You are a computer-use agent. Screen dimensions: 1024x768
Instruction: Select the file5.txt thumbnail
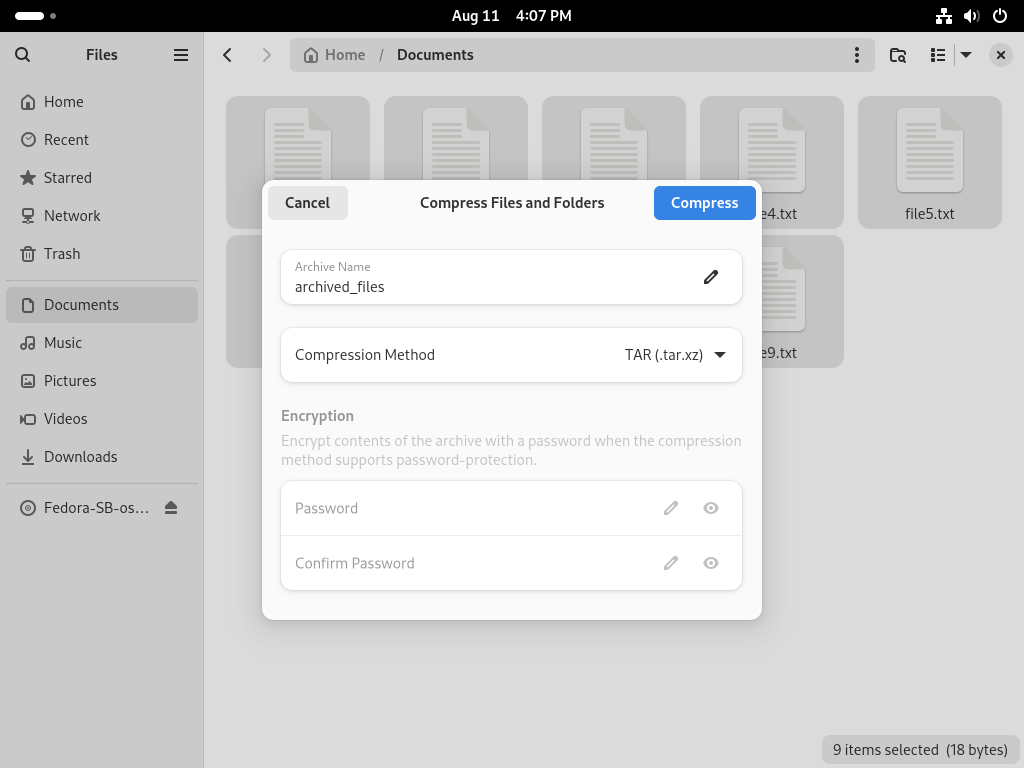929,163
